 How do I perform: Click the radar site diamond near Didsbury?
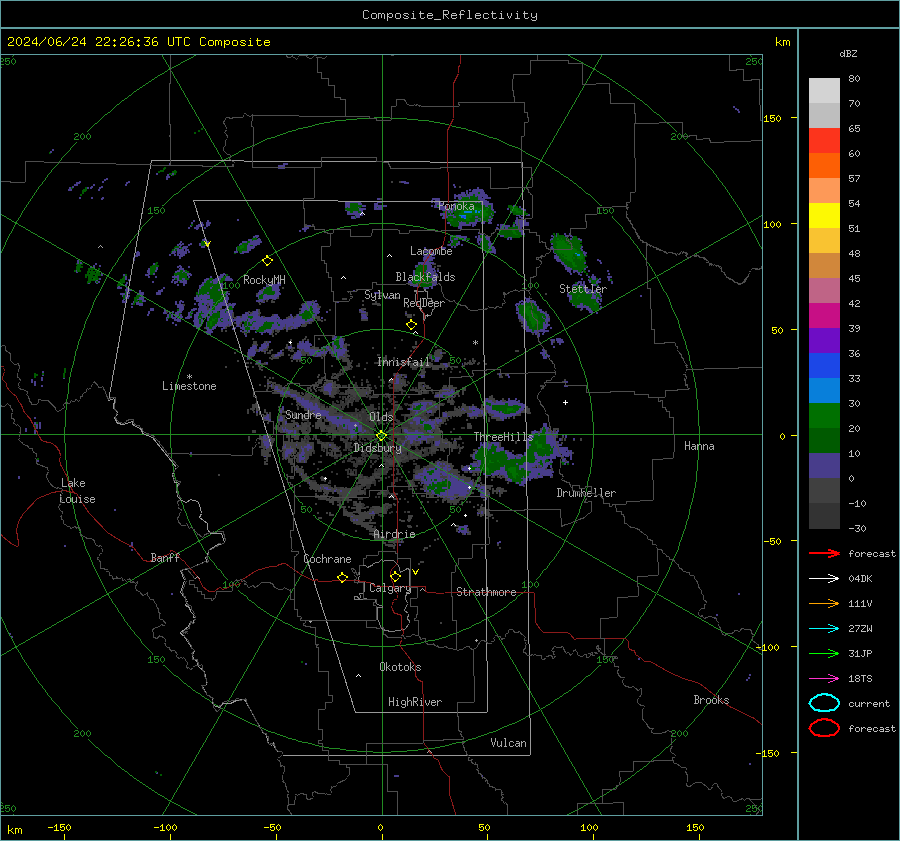tap(381, 436)
